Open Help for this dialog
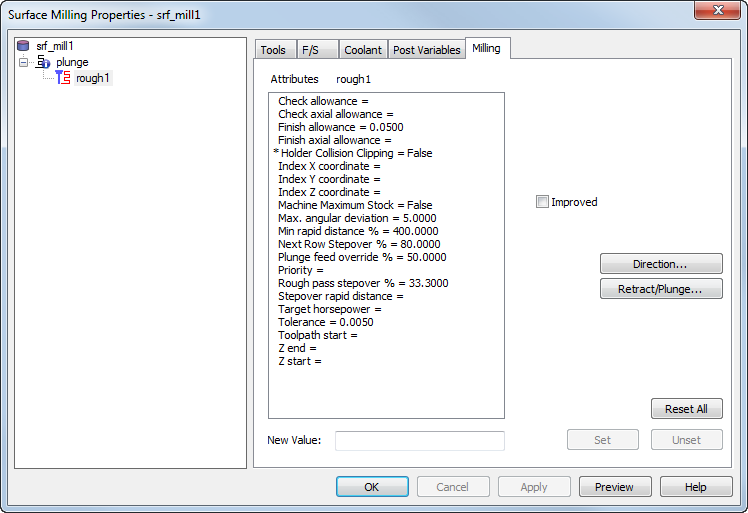The height and width of the screenshot is (513, 748). (696, 487)
